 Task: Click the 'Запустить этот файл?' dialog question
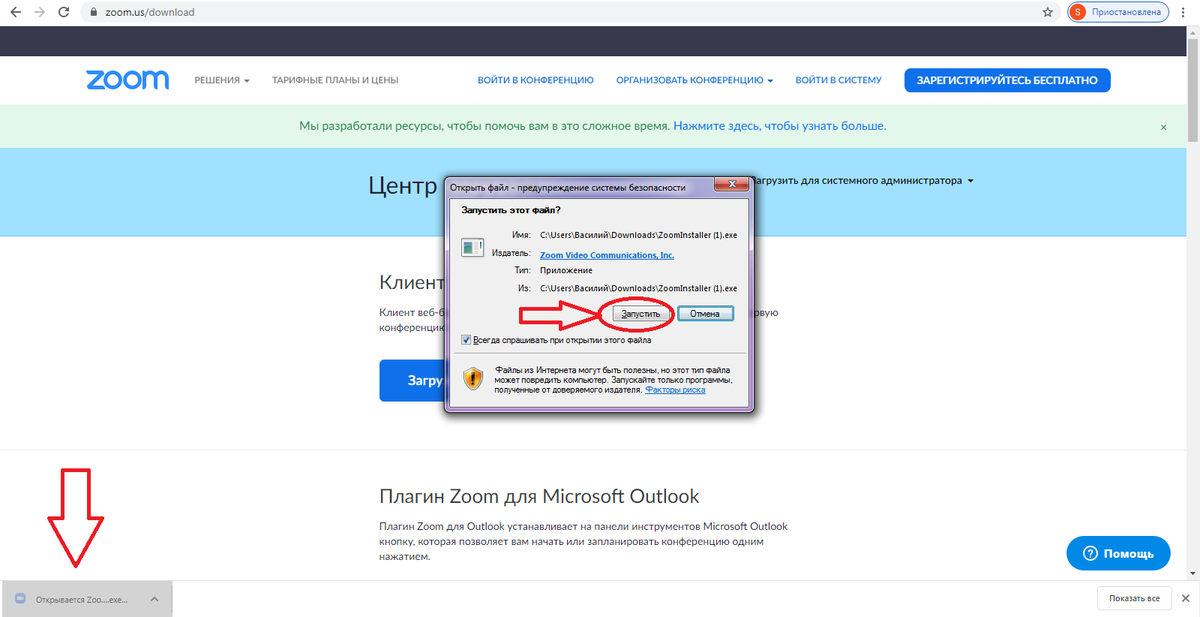point(511,210)
